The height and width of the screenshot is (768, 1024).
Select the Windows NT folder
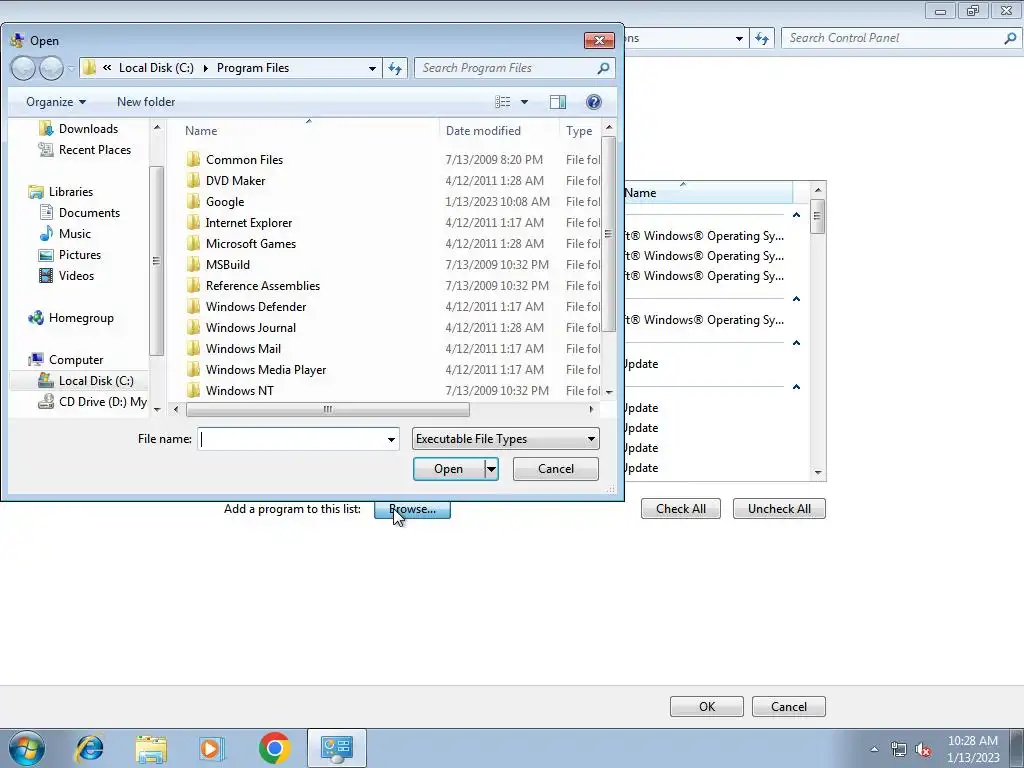(x=240, y=391)
